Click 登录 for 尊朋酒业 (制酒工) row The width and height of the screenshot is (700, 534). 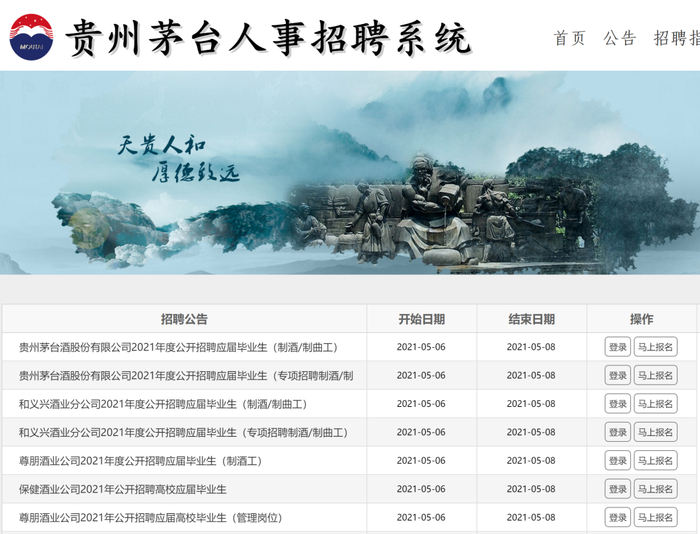coord(618,461)
